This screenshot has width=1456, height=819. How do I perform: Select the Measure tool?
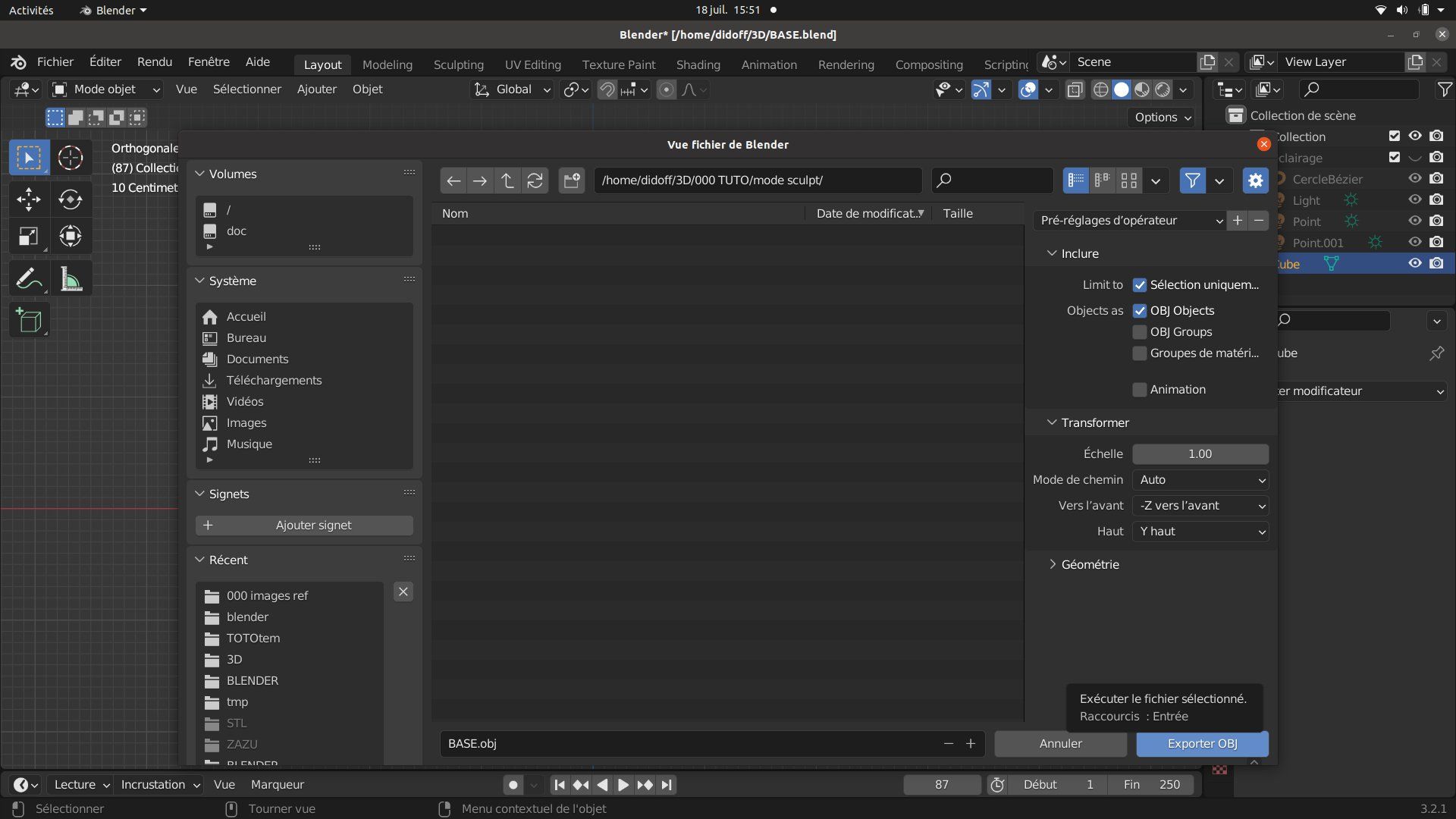pos(71,279)
